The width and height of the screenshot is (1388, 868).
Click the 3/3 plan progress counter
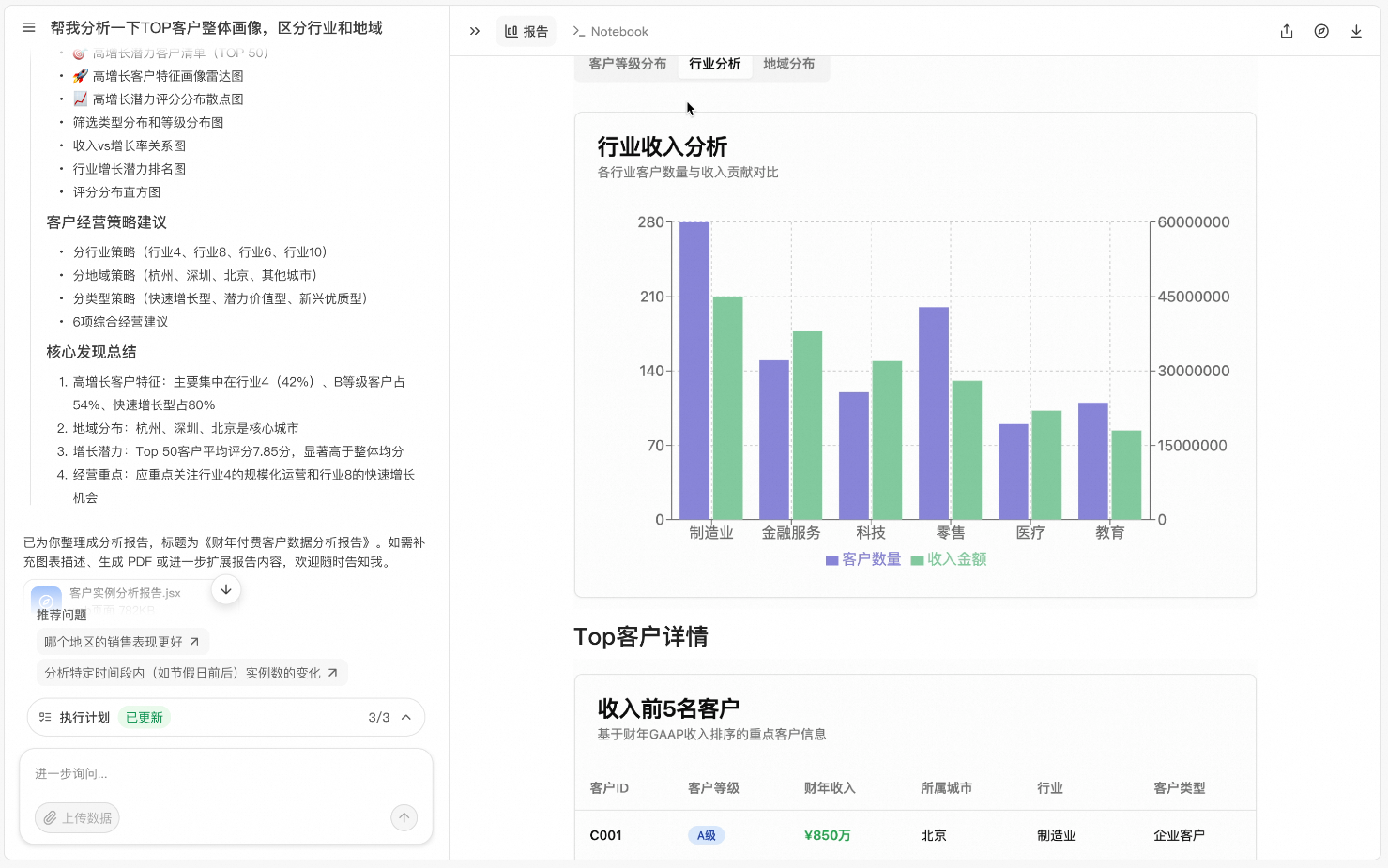point(379,717)
